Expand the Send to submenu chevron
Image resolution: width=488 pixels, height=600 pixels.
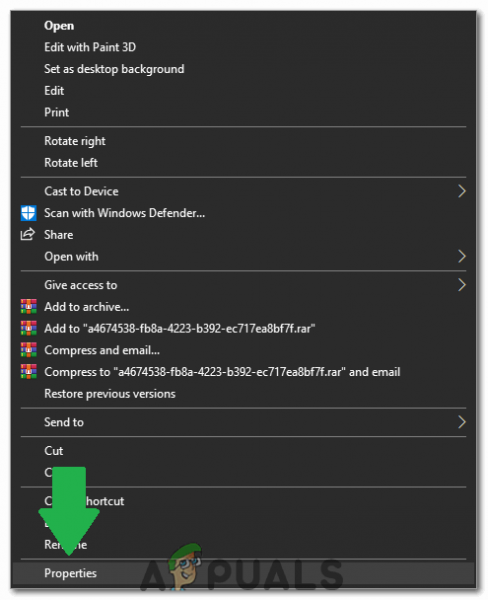point(462,422)
